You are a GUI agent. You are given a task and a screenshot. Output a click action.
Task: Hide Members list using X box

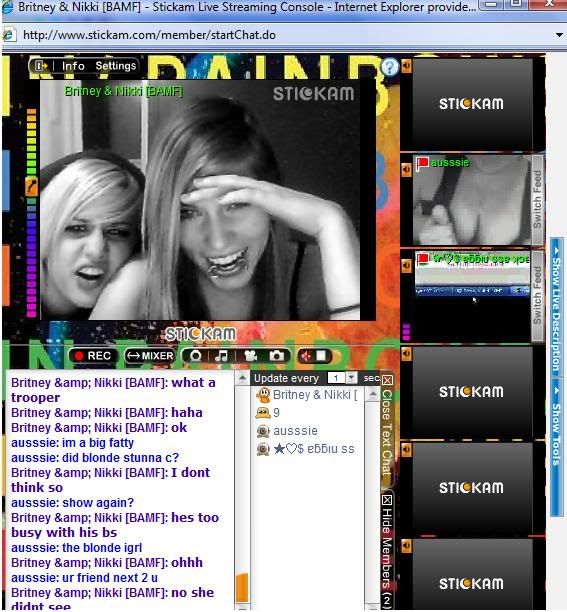click(387, 500)
